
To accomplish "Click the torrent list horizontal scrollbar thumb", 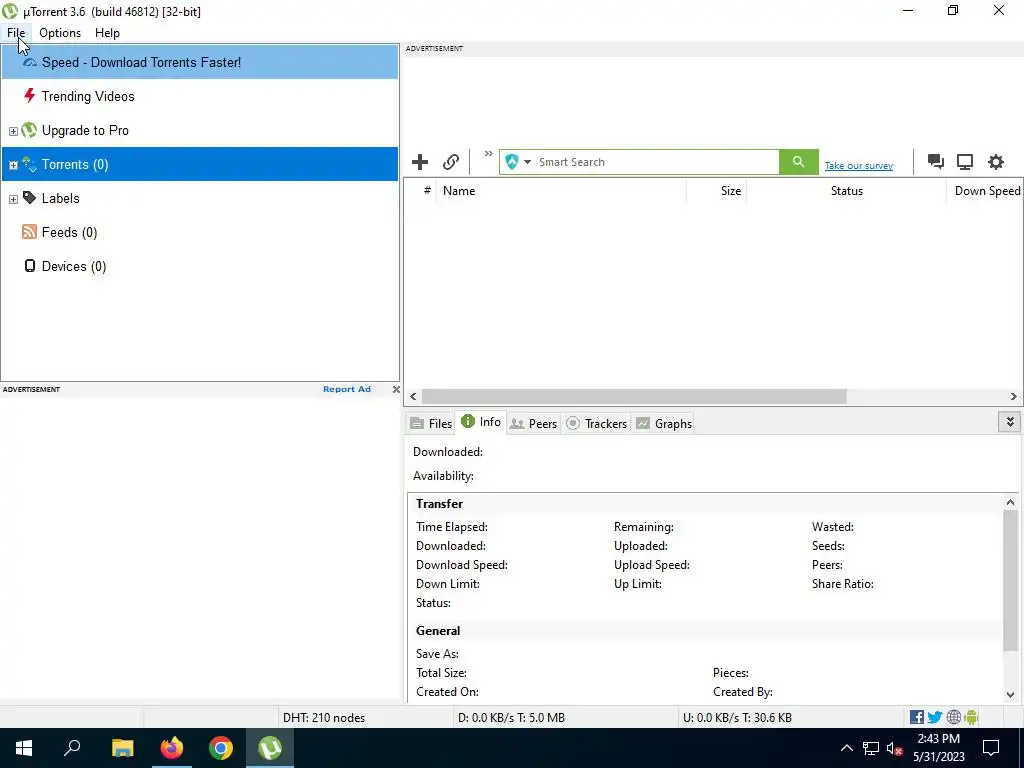I will pyautogui.click(x=634, y=396).
